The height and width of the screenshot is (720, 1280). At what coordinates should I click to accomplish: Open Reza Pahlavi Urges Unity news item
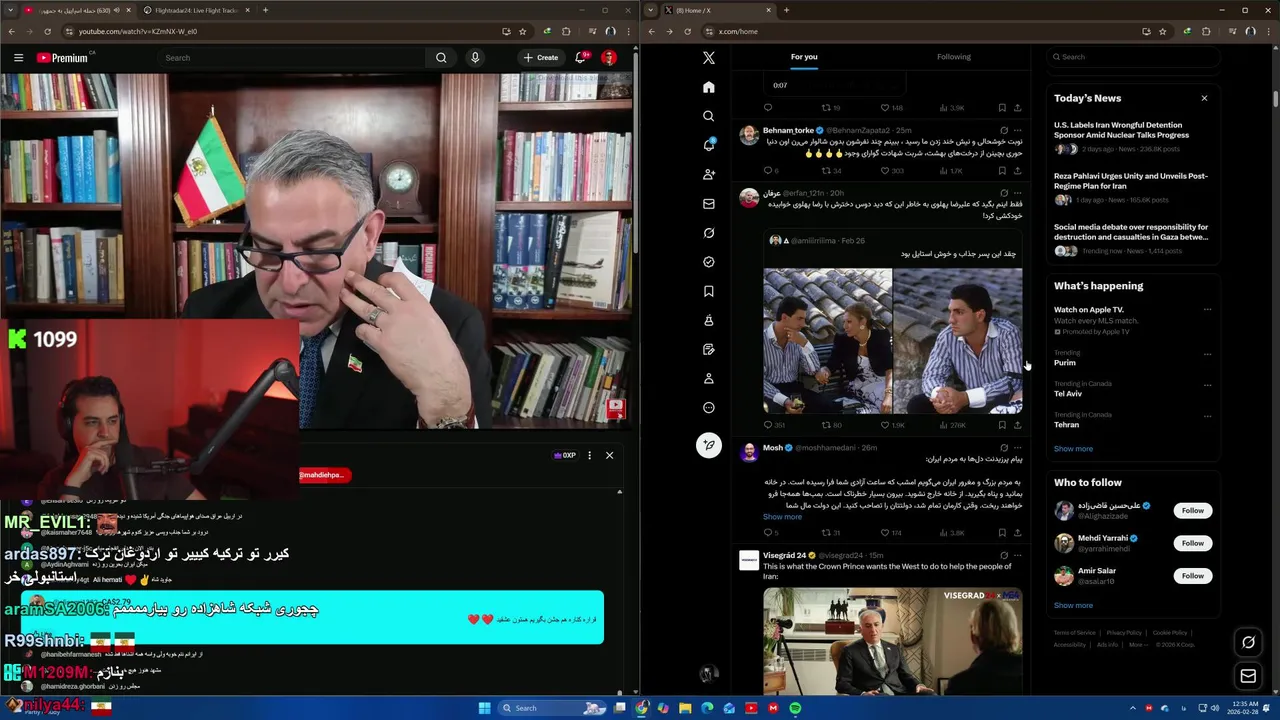[1133, 187]
